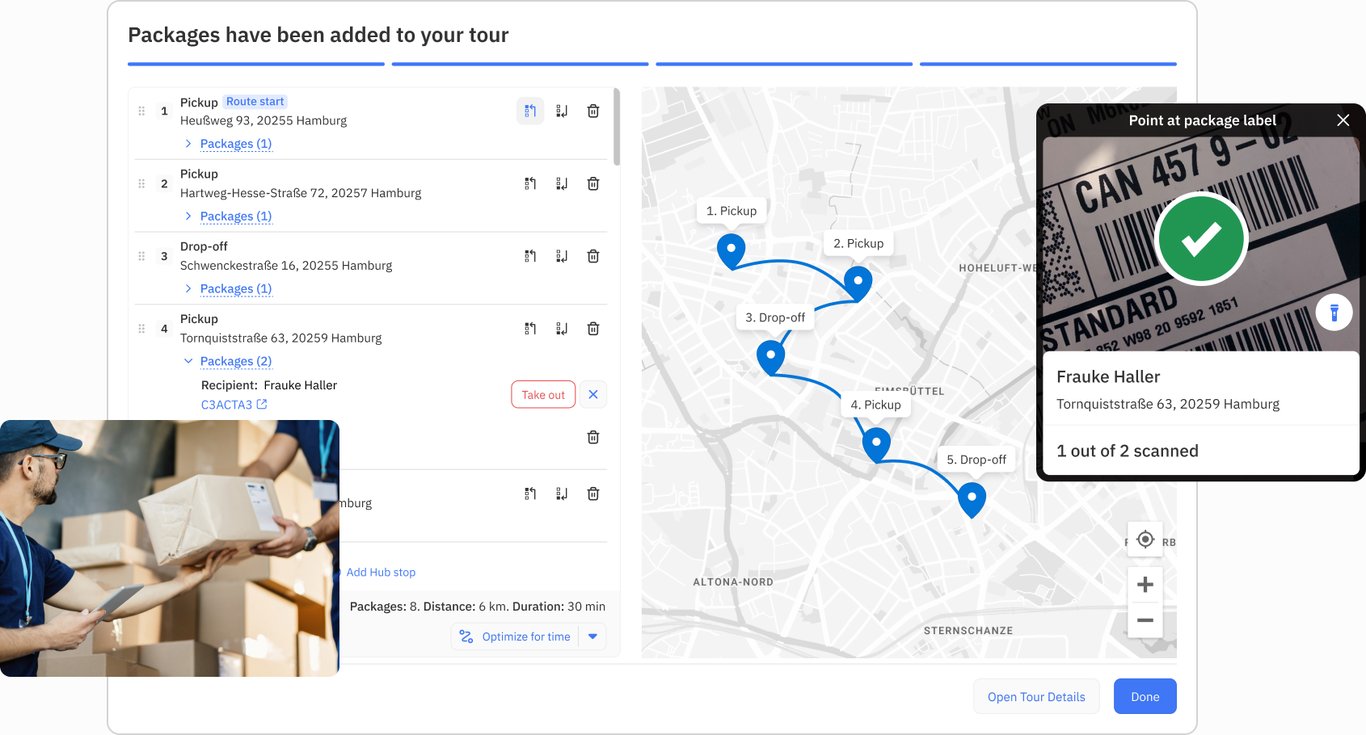Set Hartweg-Hesse-Straße 72 as route start
Image resolution: width=1366 pixels, height=735 pixels.
click(530, 184)
